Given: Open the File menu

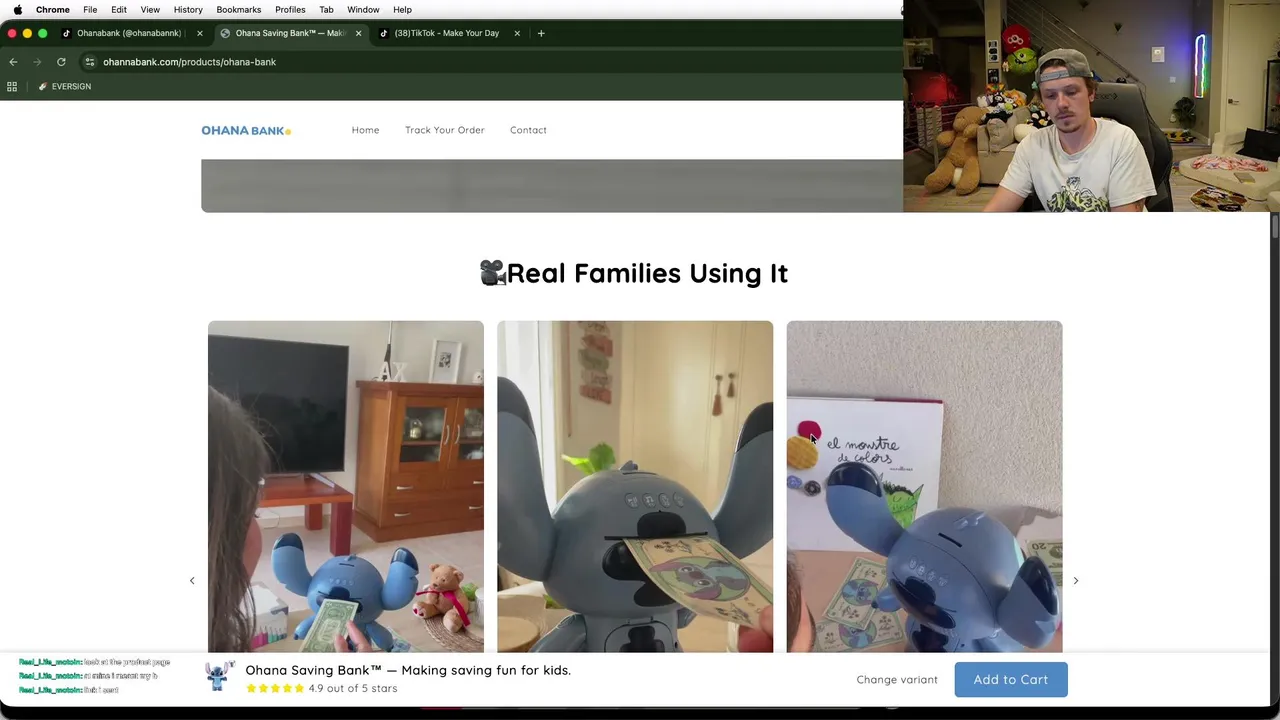Looking at the screenshot, I should coord(90,10).
